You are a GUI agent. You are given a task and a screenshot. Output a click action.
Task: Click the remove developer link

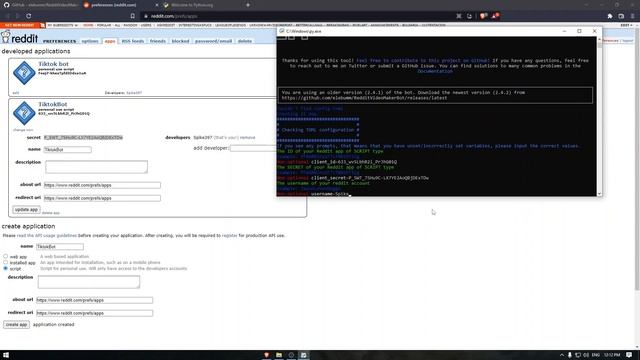(247, 138)
